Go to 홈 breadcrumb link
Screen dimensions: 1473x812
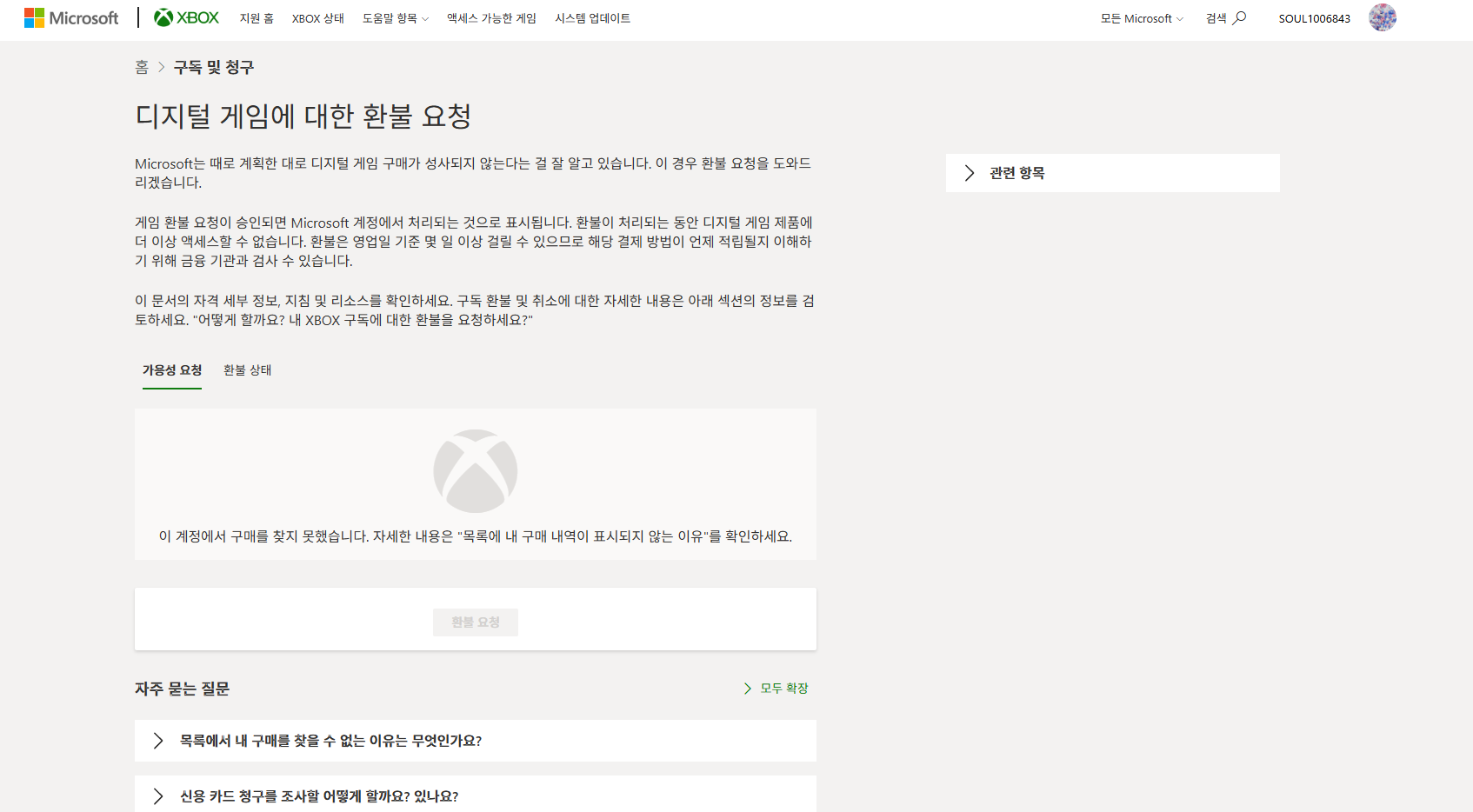142,67
